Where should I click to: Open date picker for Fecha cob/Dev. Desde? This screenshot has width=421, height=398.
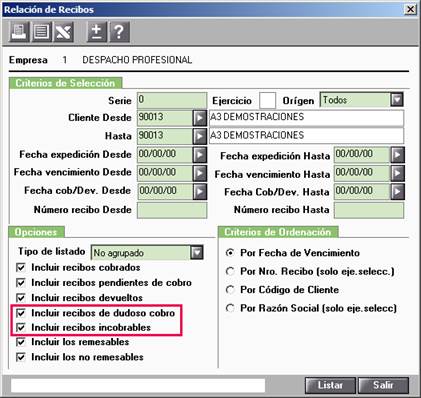click(x=199, y=191)
